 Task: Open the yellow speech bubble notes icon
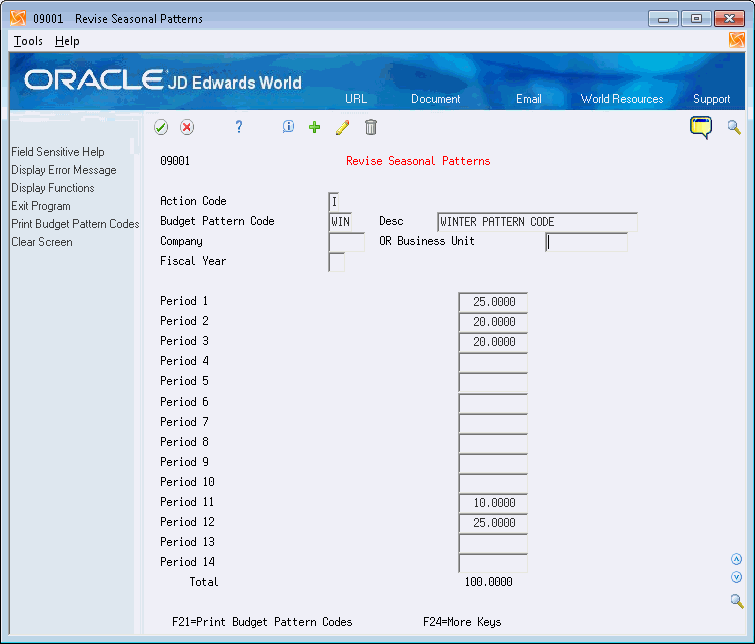(x=701, y=128)
